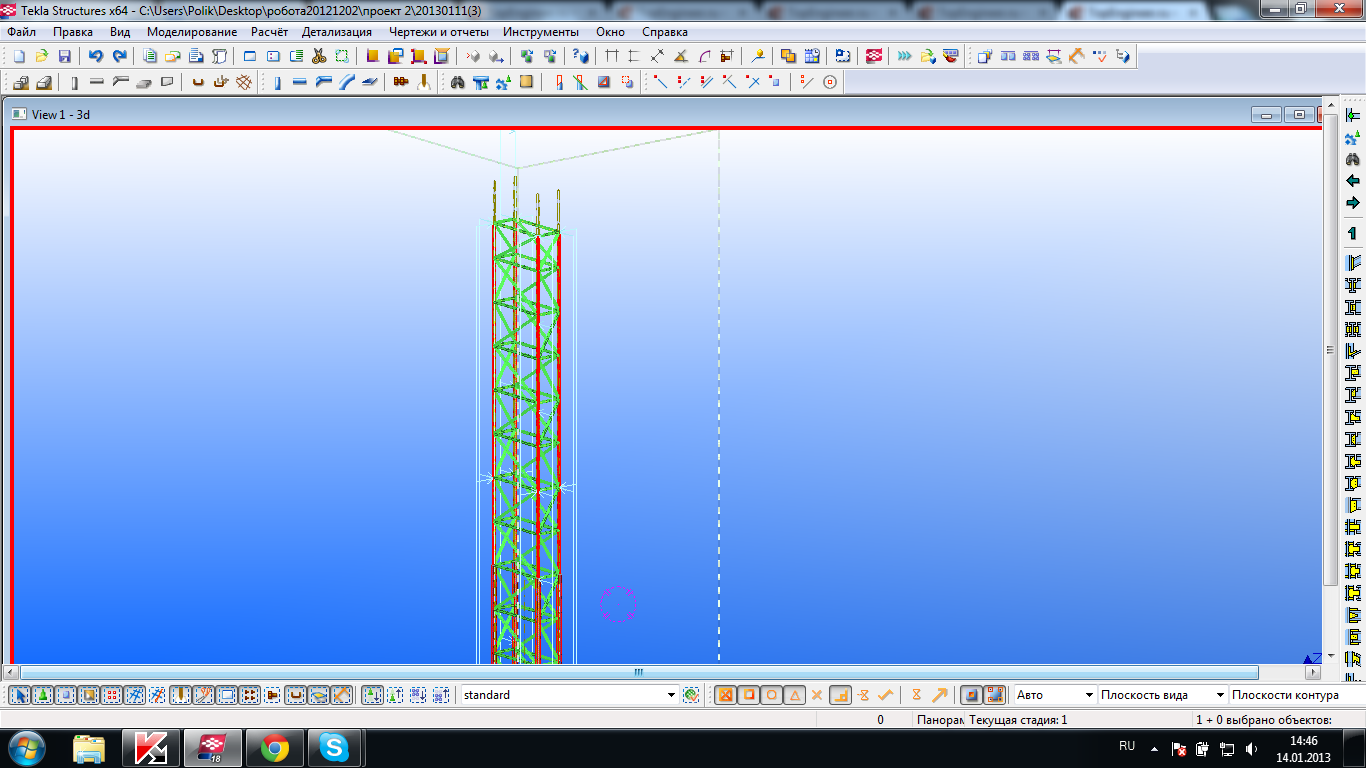Click the Redo arrow icon

click(120, 56)
